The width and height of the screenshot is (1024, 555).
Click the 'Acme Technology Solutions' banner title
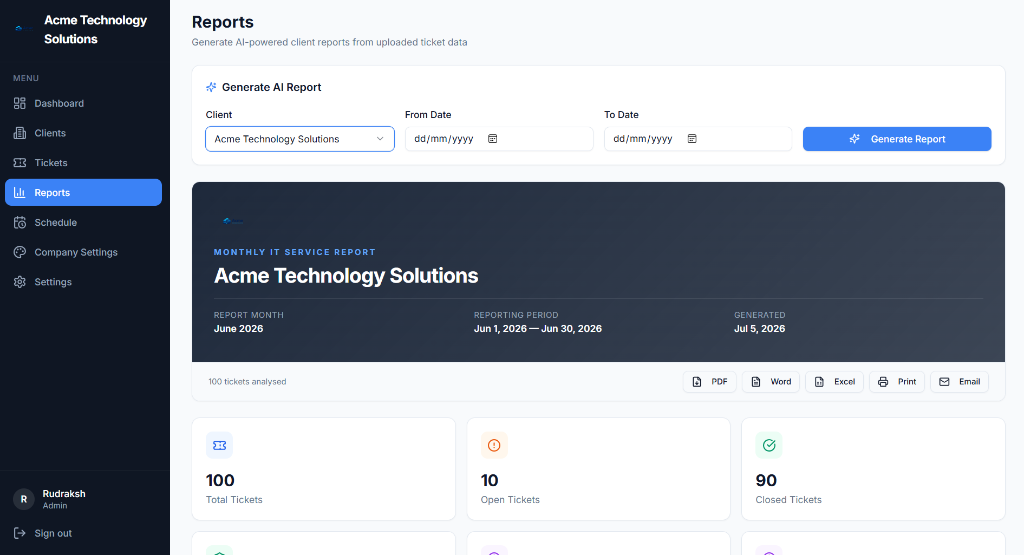point(346,276)
